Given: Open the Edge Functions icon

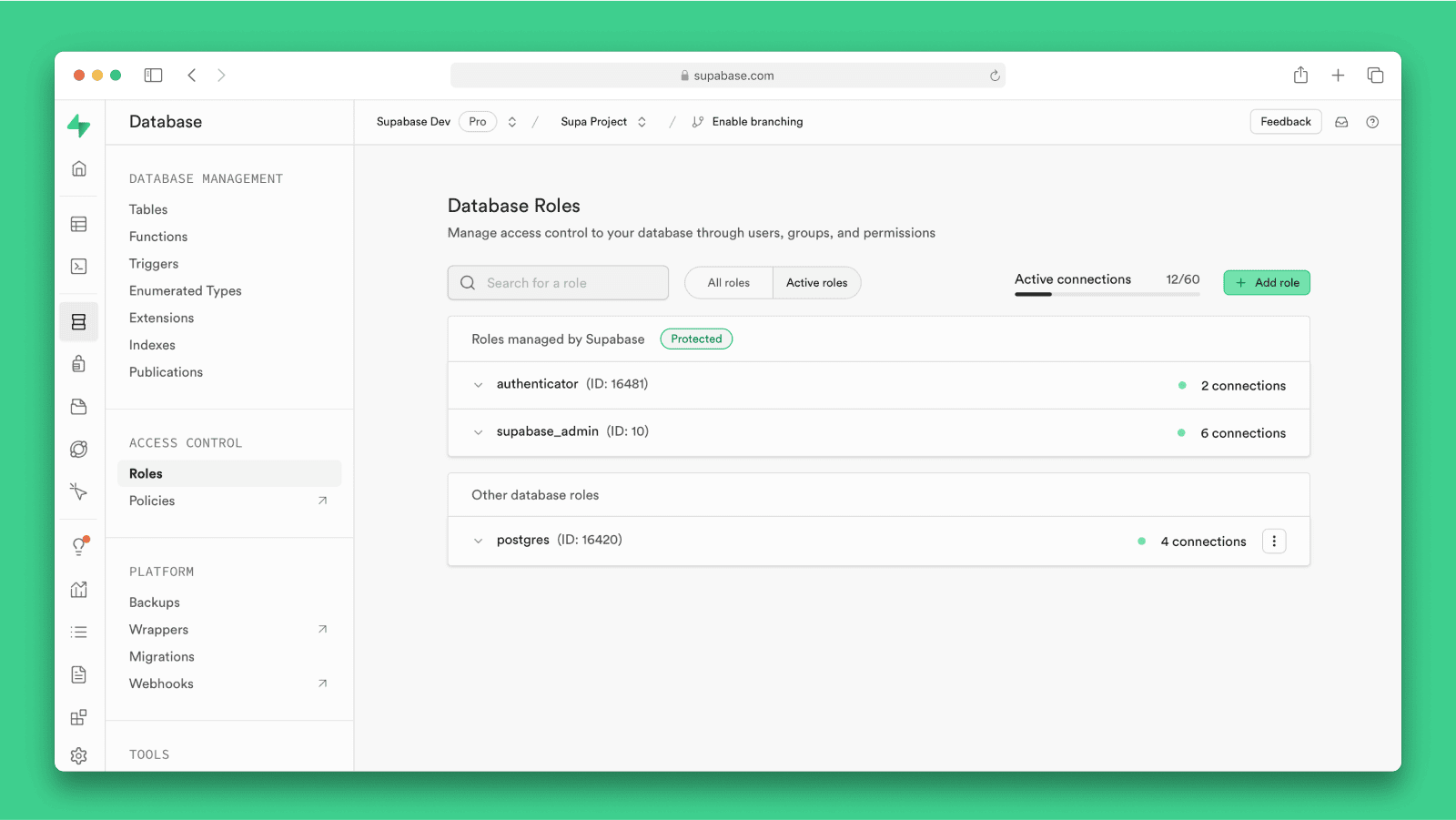Looking at the screenshot, I should (x=79, y=449).
